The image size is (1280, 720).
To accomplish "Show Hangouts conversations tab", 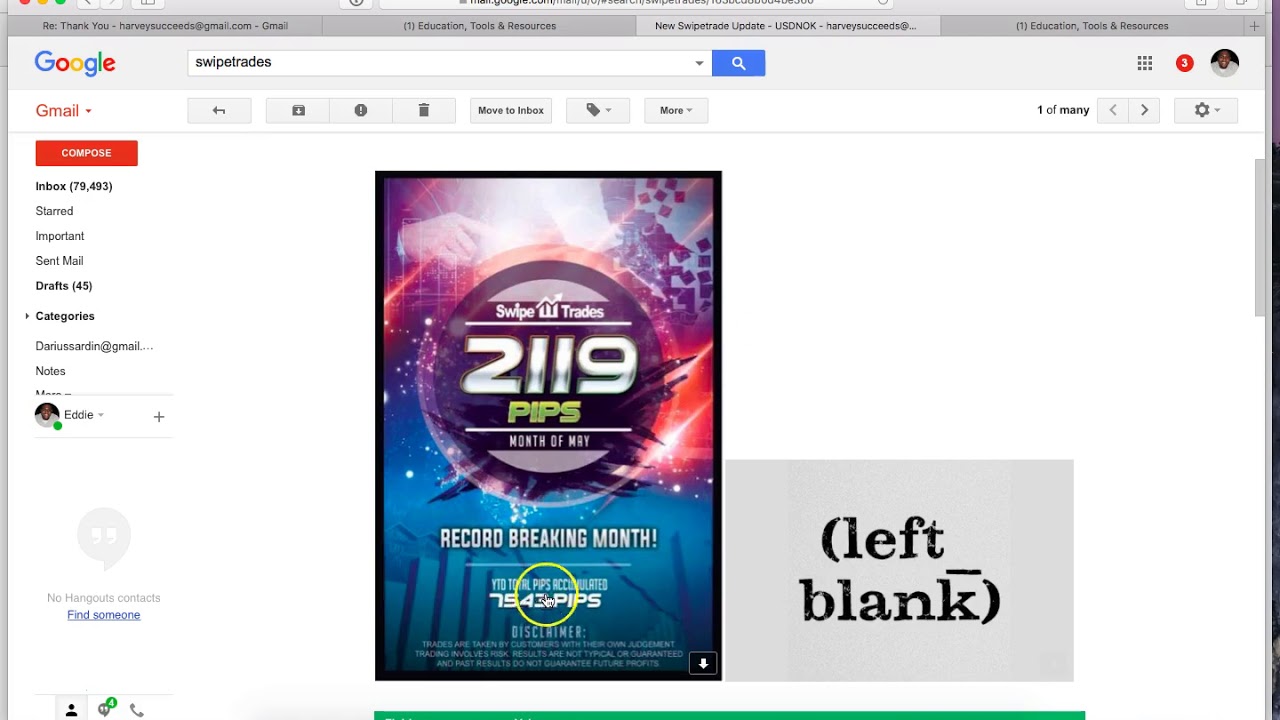I will [105, 709].
